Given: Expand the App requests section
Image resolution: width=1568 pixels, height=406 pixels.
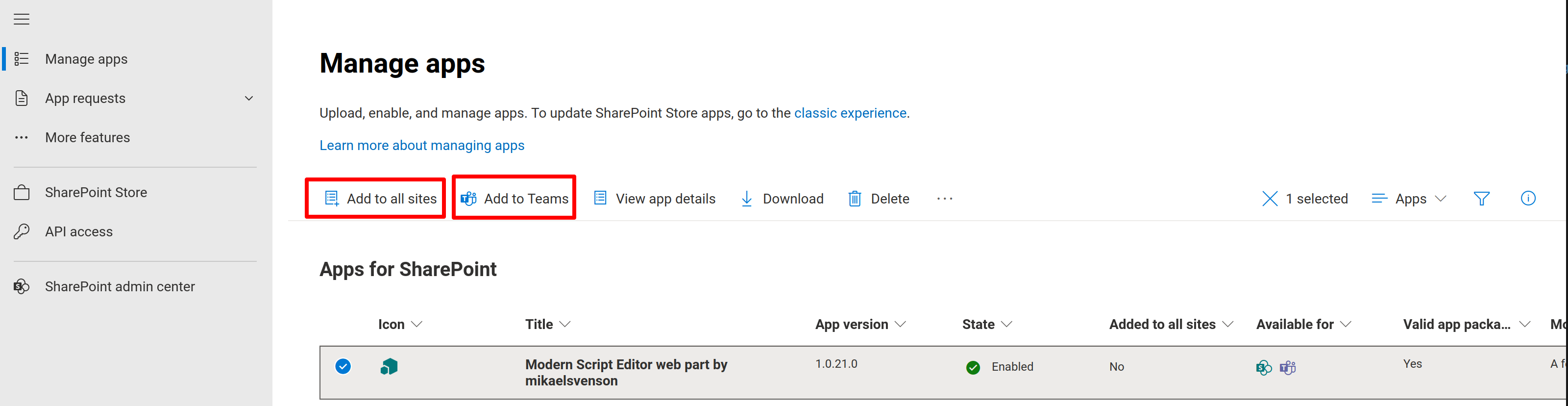Looking at the screenshot, I should [x=248, y=98].
